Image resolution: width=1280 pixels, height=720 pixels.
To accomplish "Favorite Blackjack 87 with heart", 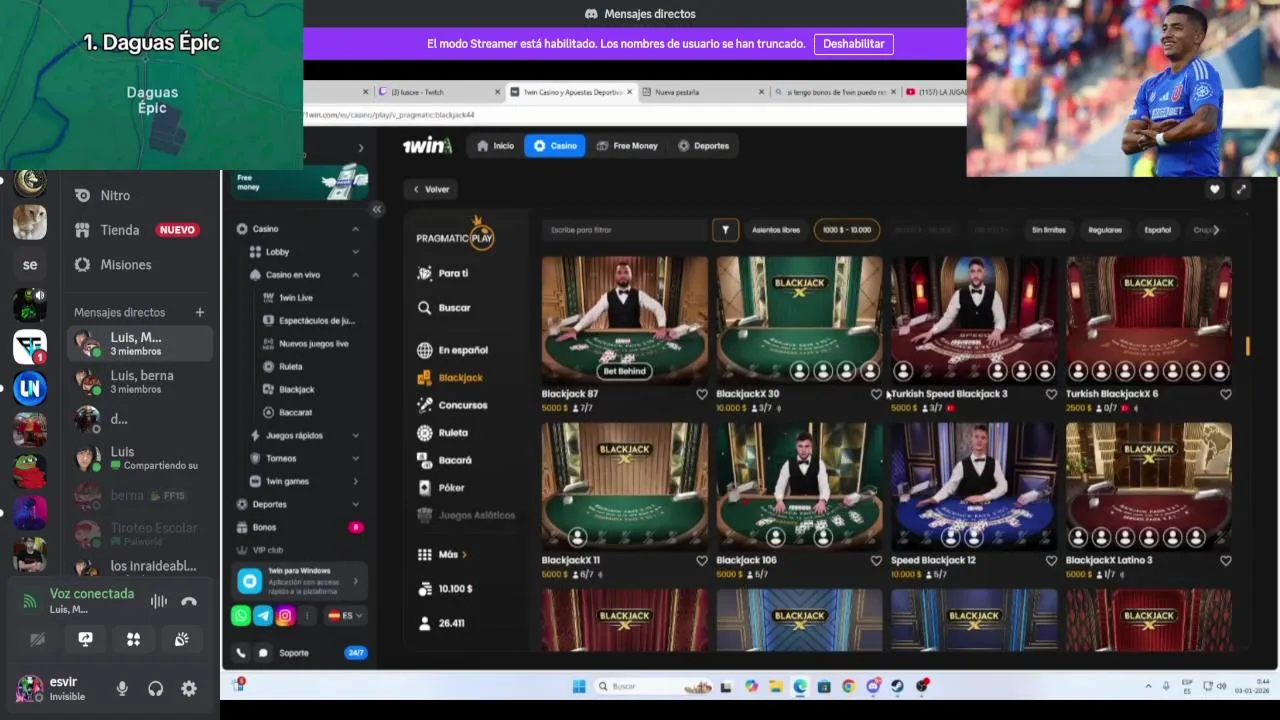I will 702,394.
